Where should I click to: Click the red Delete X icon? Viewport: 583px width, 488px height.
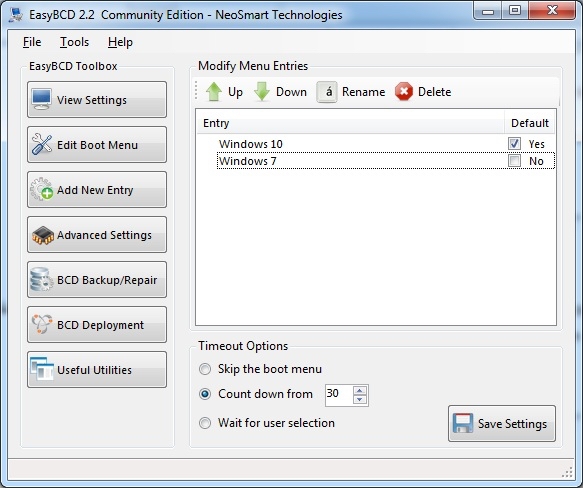(x=404, y=92)
